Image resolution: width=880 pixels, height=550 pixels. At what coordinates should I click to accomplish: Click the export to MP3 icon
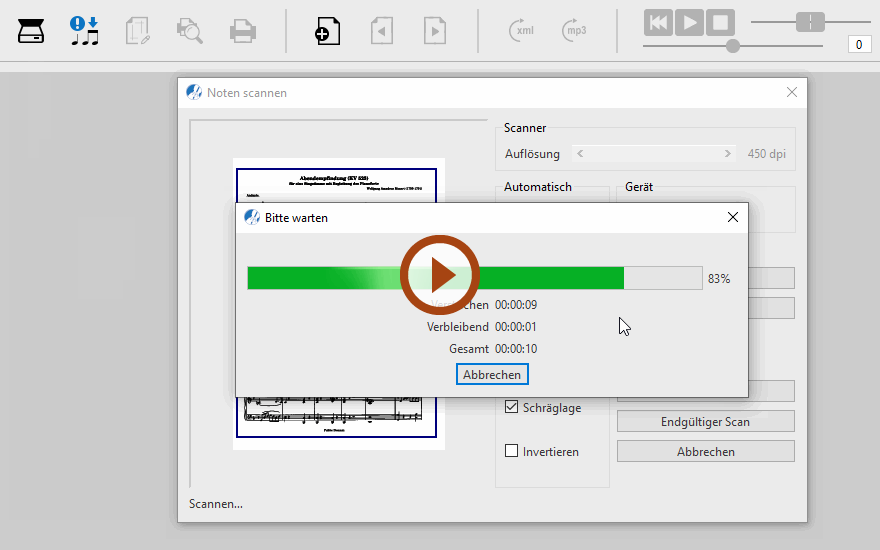pos(574,31)
